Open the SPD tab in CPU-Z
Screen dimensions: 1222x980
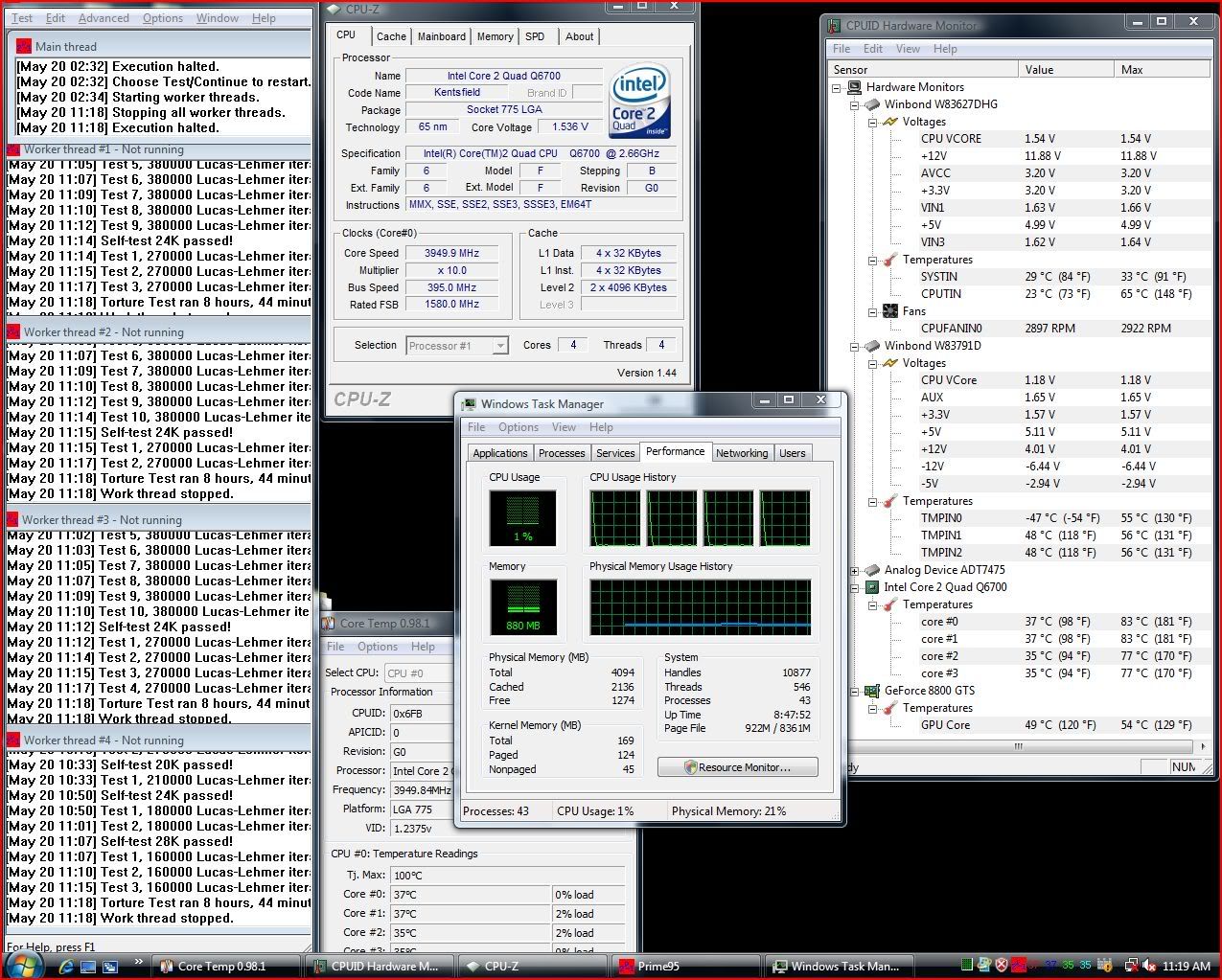coord(535,36)
